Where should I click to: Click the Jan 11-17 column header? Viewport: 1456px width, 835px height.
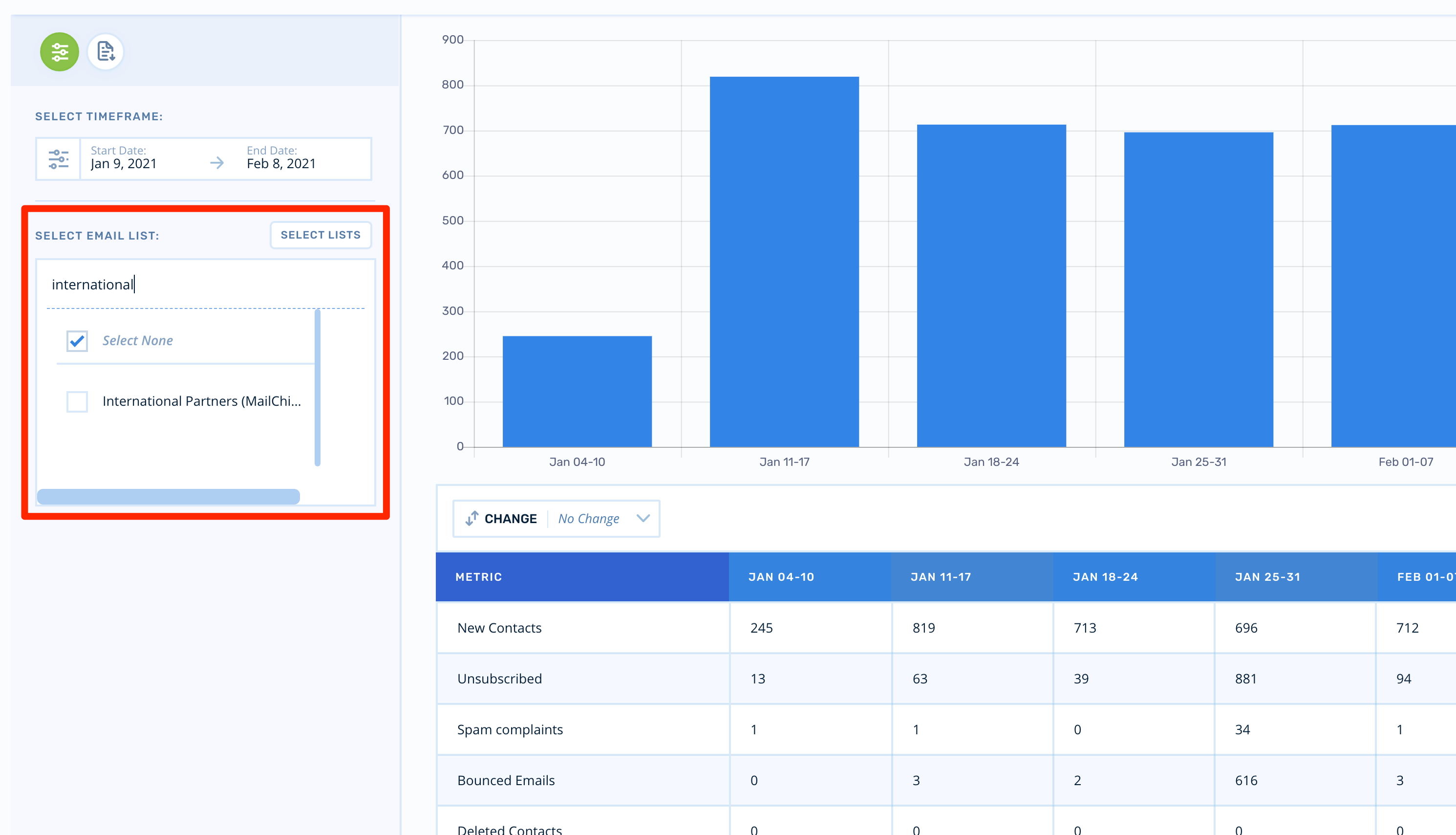click(941, 577)
